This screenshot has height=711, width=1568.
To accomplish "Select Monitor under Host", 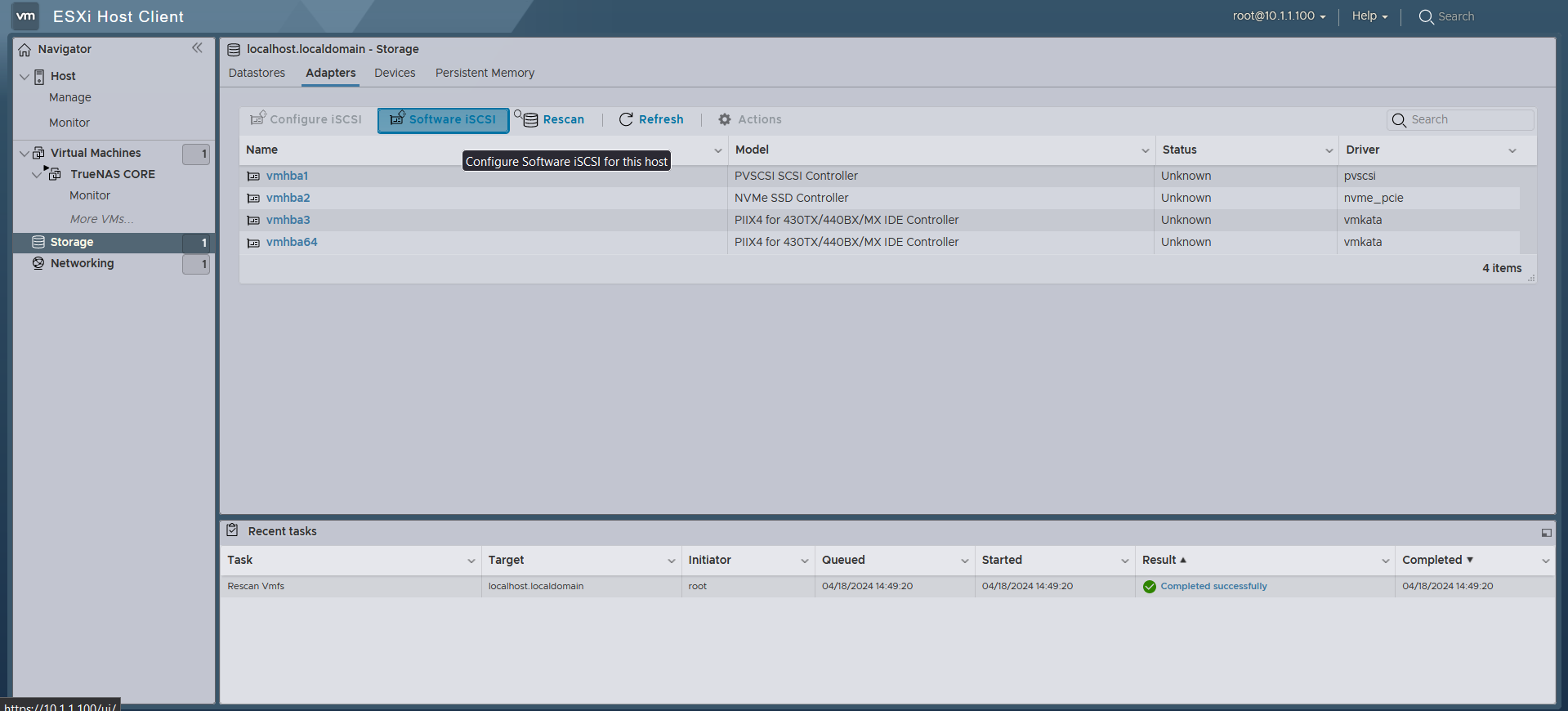I will [69, 123].
